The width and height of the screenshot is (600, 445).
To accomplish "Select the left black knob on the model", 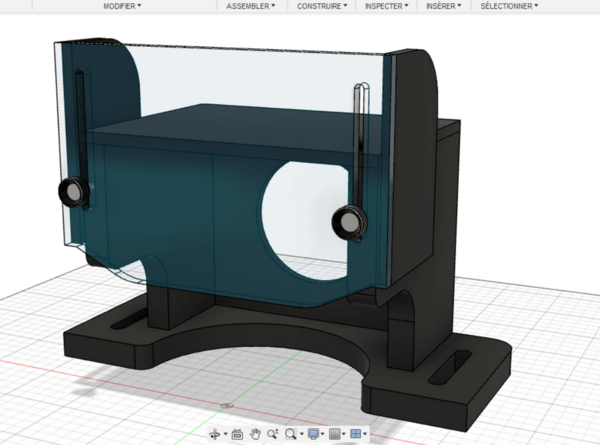I will point(73,190).
